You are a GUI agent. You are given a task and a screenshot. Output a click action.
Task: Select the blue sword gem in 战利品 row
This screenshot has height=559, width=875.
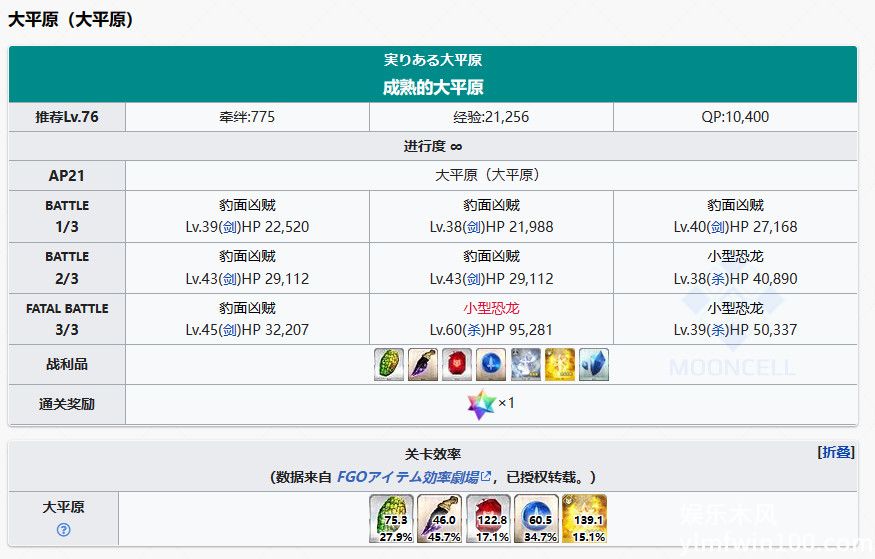(491, 365)
